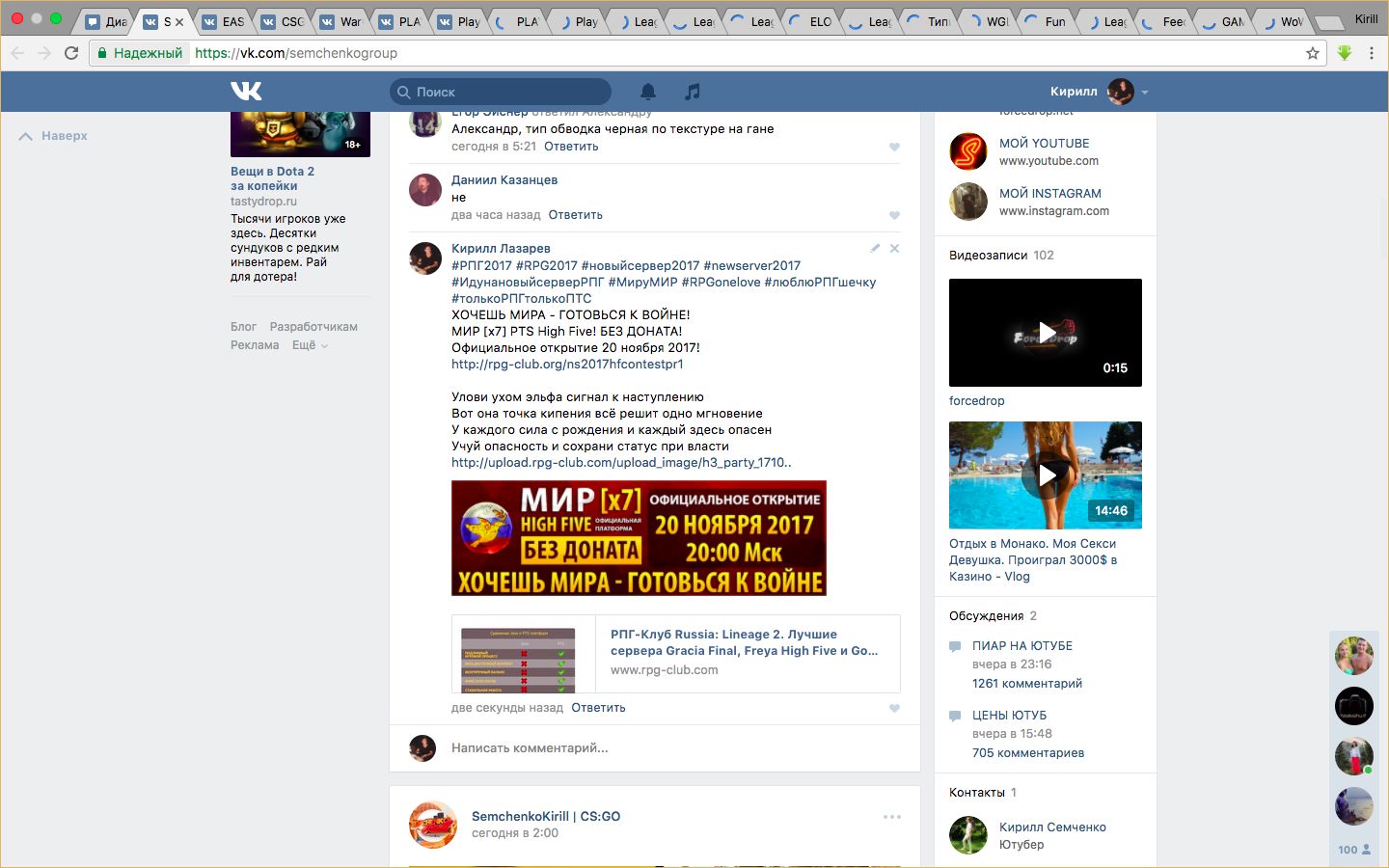Delete Кирилл Лазарев's comment with X icon

(x=894, y=249)
